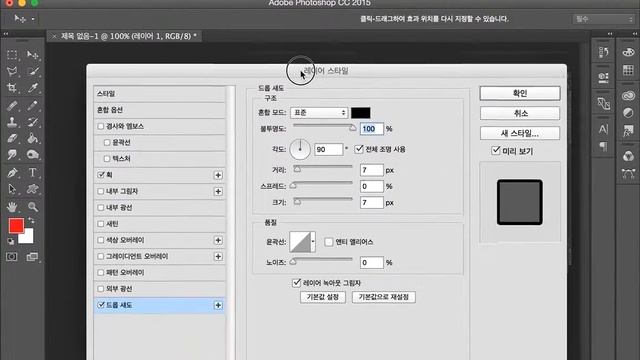Click the 기본값 설정 button

tap(323, 297)
